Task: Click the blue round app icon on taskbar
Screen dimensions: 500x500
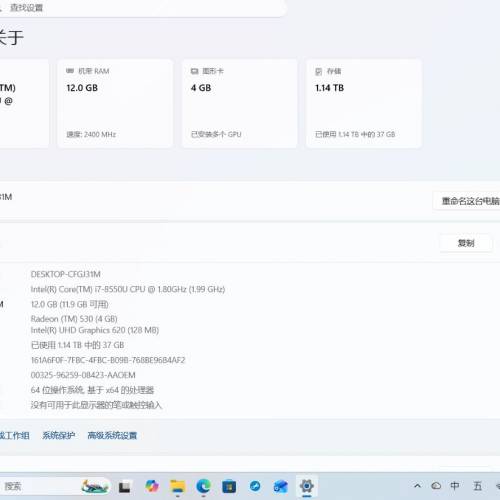Action: coord(255,486)
